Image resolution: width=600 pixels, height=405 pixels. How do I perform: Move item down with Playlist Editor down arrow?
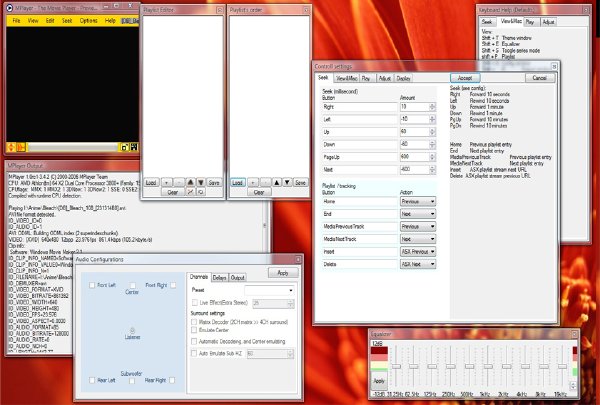click(201, 183)
